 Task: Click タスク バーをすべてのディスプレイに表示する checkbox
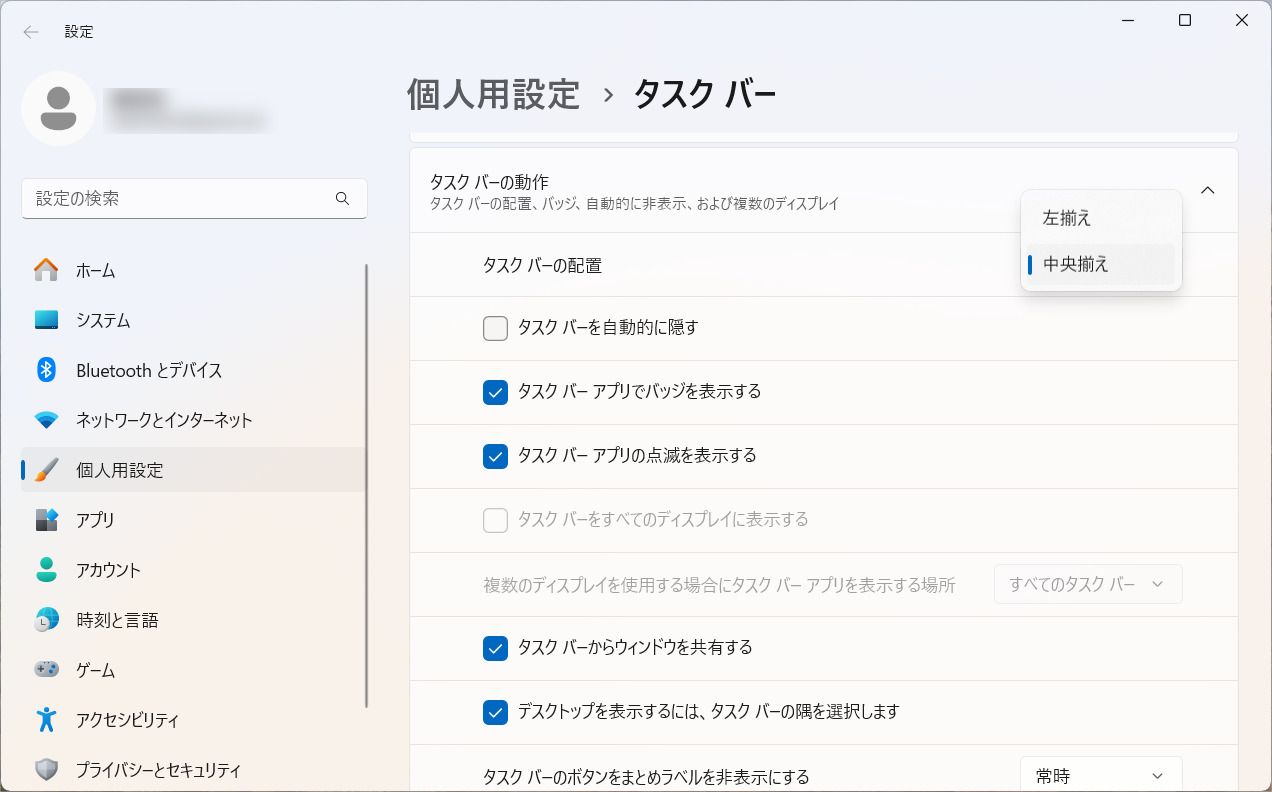point(495,520)
